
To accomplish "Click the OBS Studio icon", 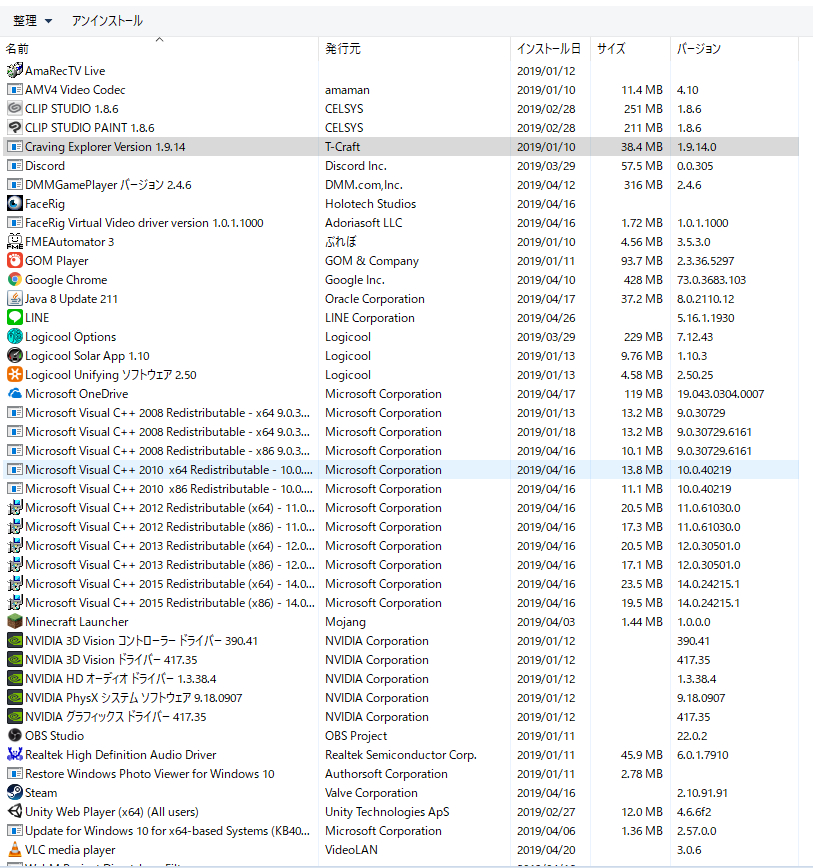I will click(14, 736).
